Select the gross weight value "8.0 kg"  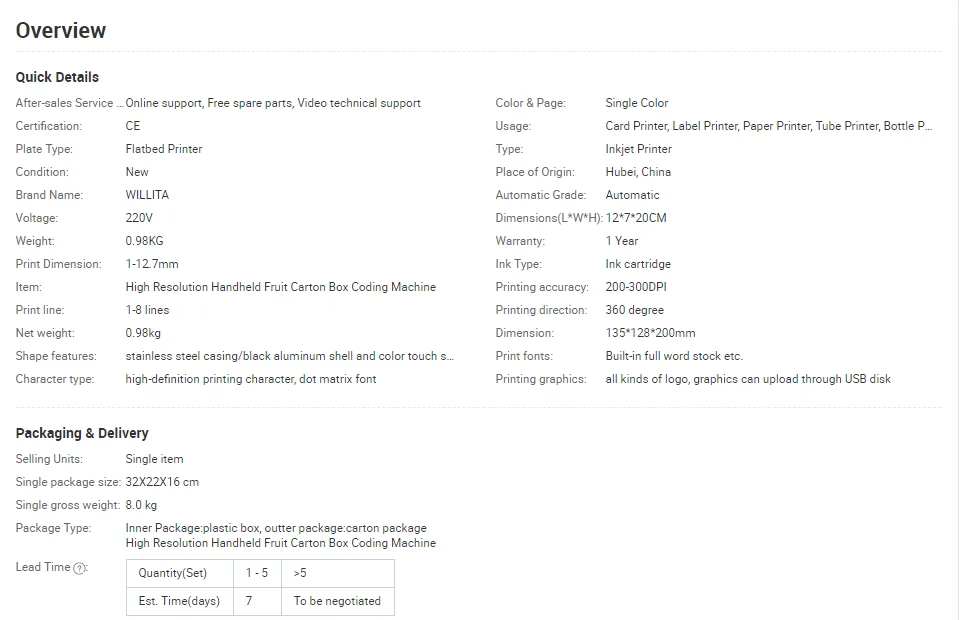(141, 505)
